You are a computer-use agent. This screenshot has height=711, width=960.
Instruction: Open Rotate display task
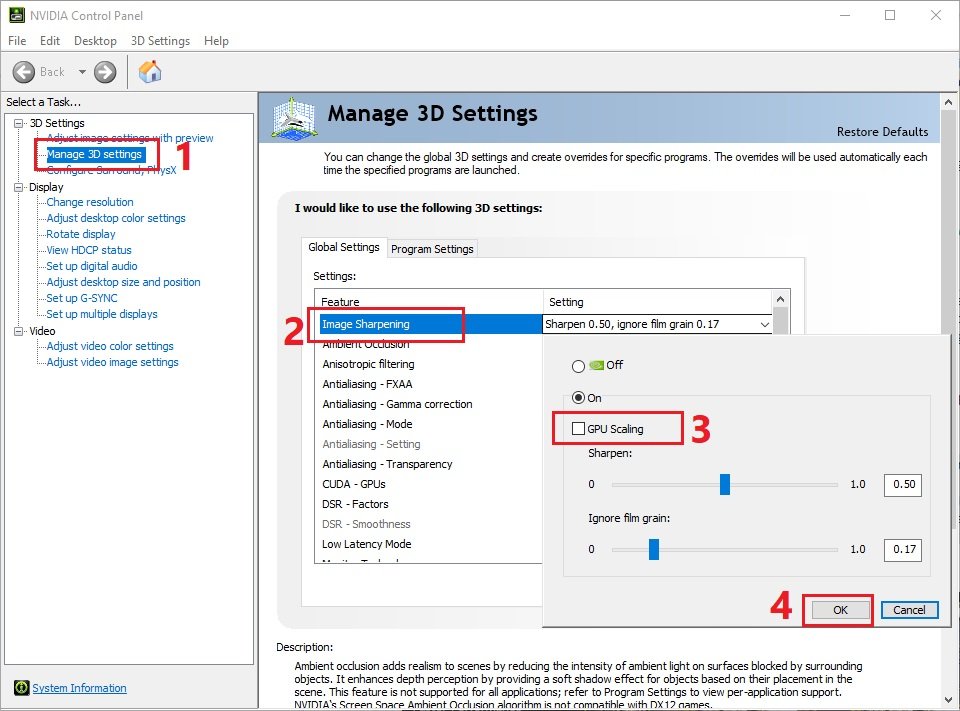(81, 234)
